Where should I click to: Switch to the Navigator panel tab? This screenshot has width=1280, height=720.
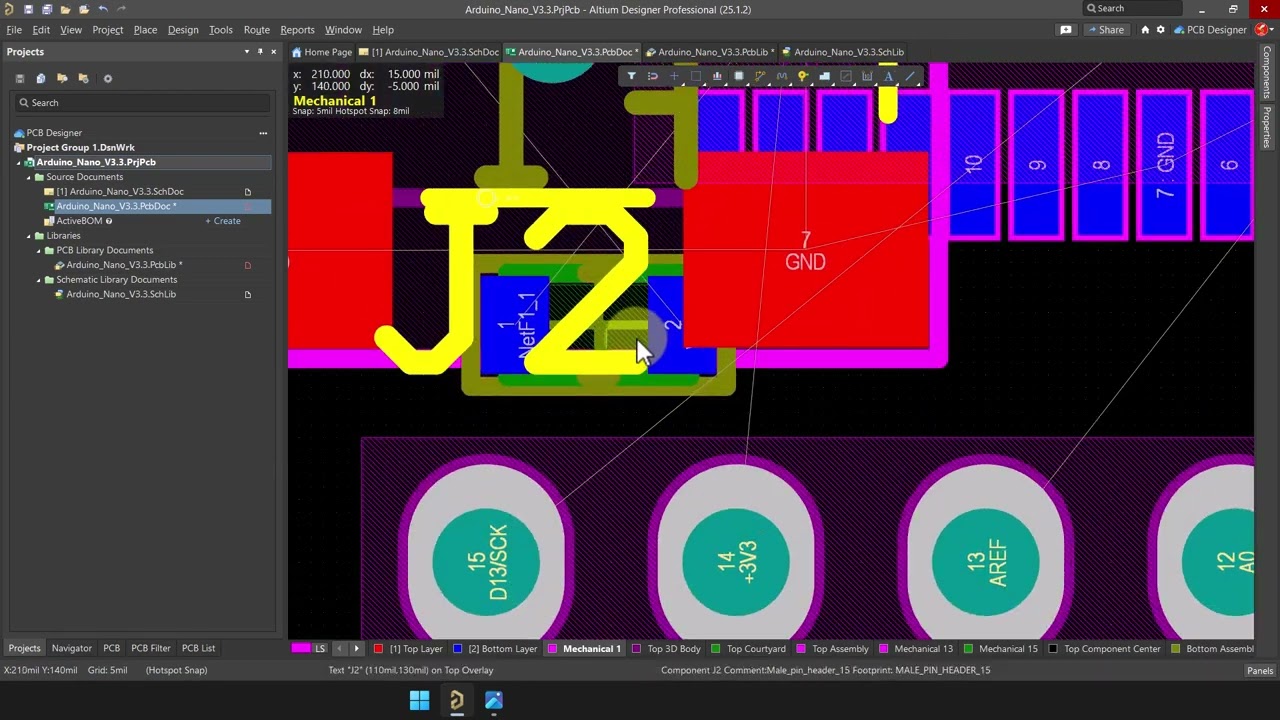(x=71, y=648)
